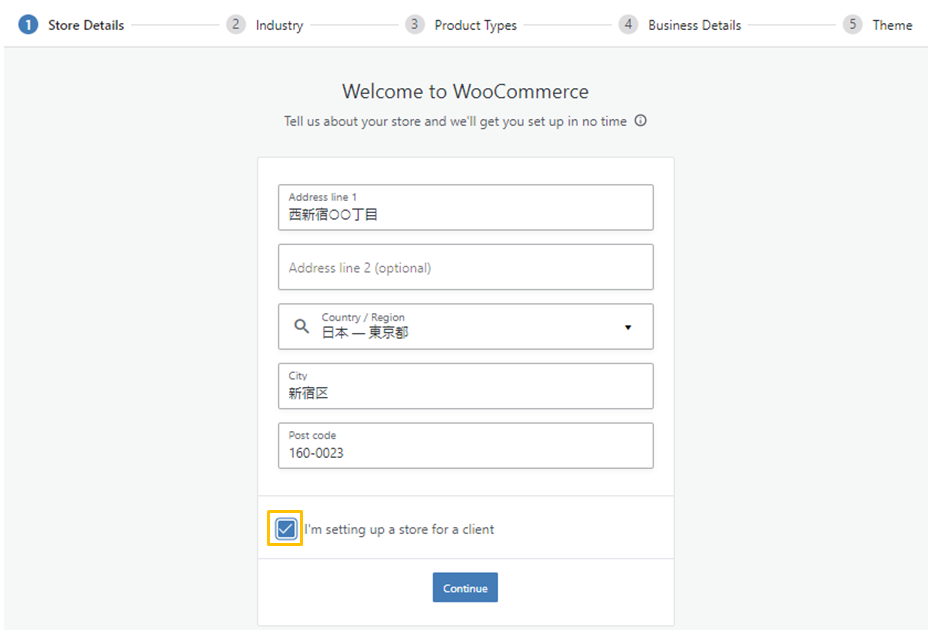
Task: Click the "I'm setting up a store for a client" label
Action: click(x=399, y=529)
